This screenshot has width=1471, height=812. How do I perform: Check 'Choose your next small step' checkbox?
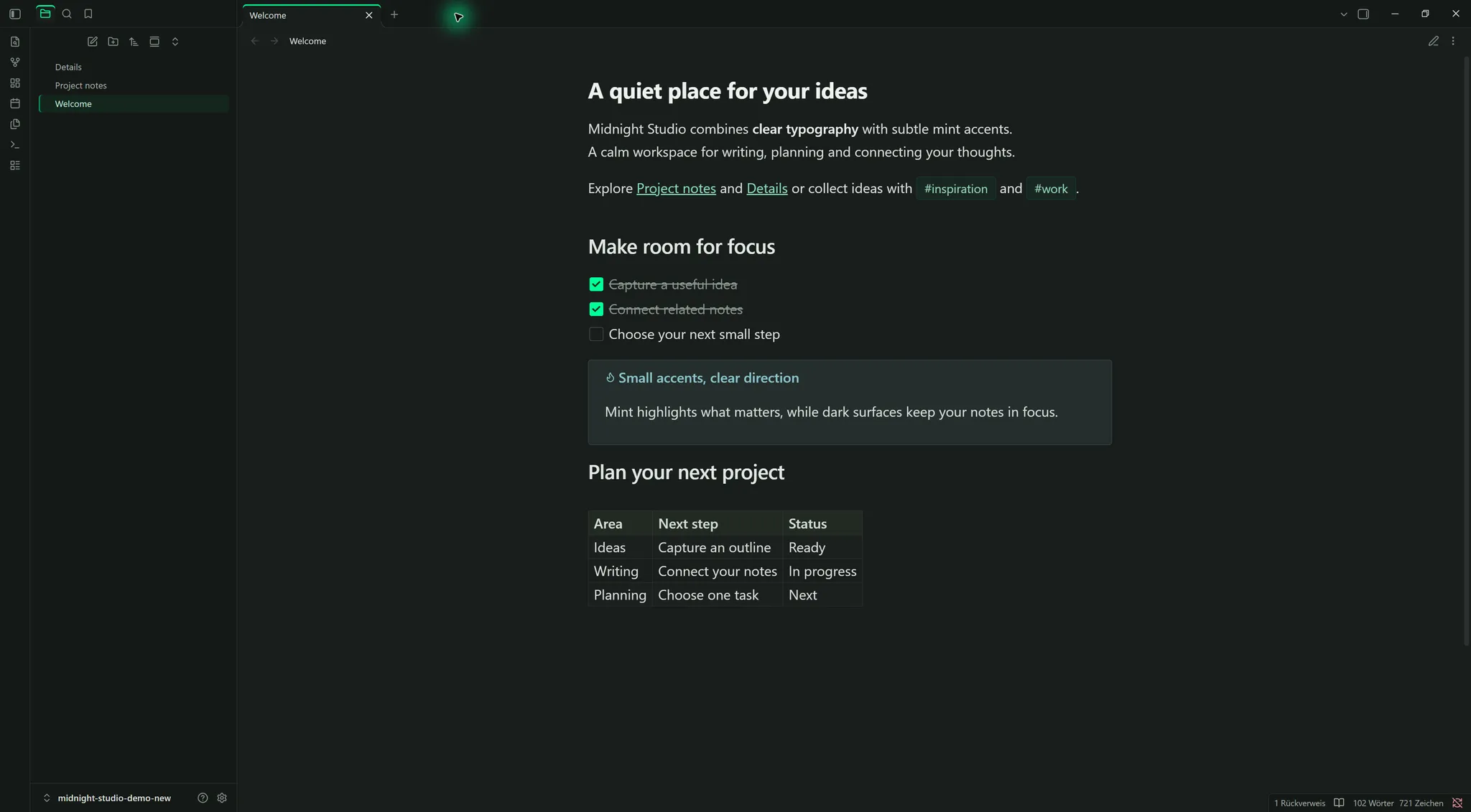596,334
